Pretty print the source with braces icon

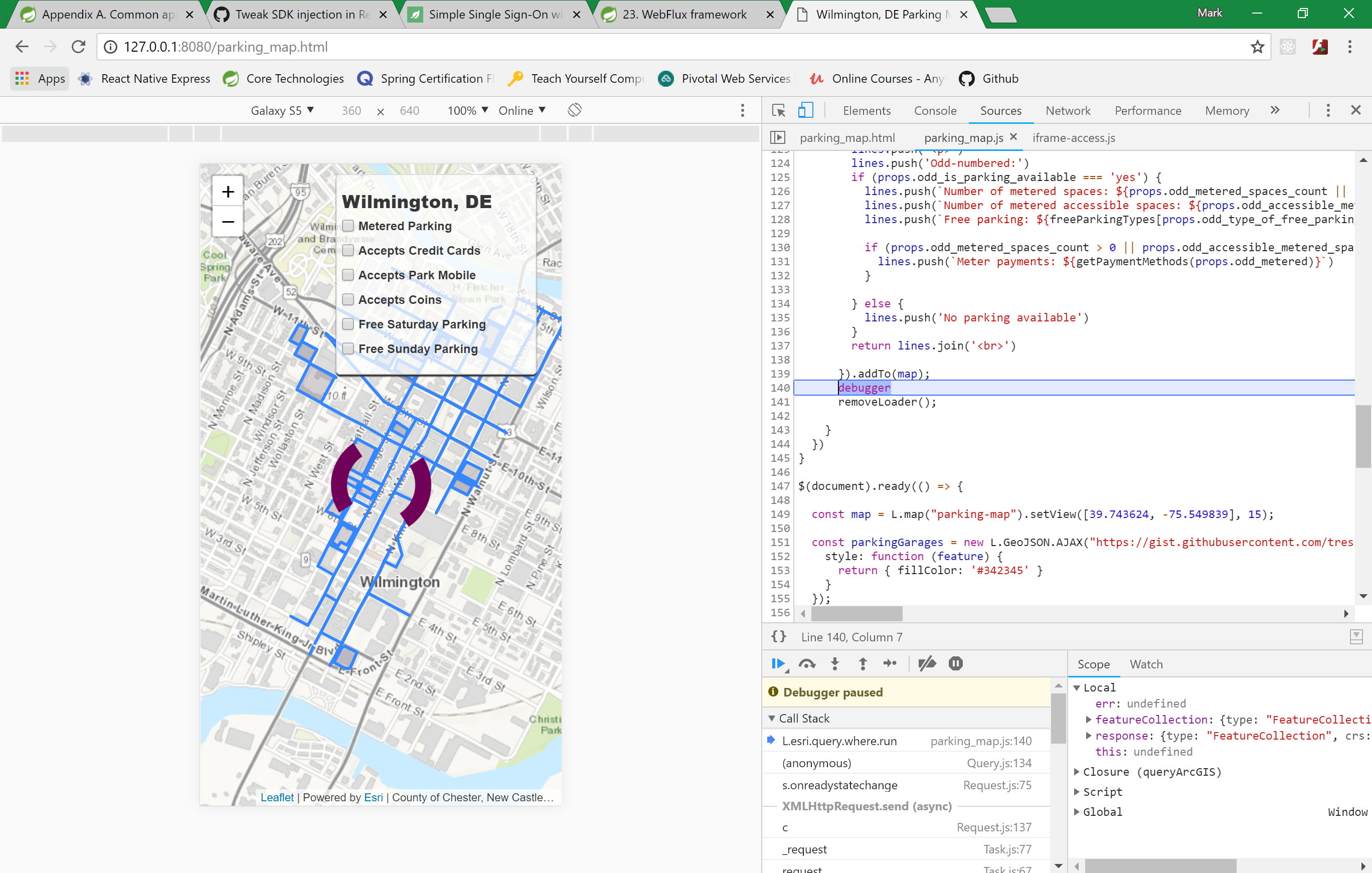778,636
